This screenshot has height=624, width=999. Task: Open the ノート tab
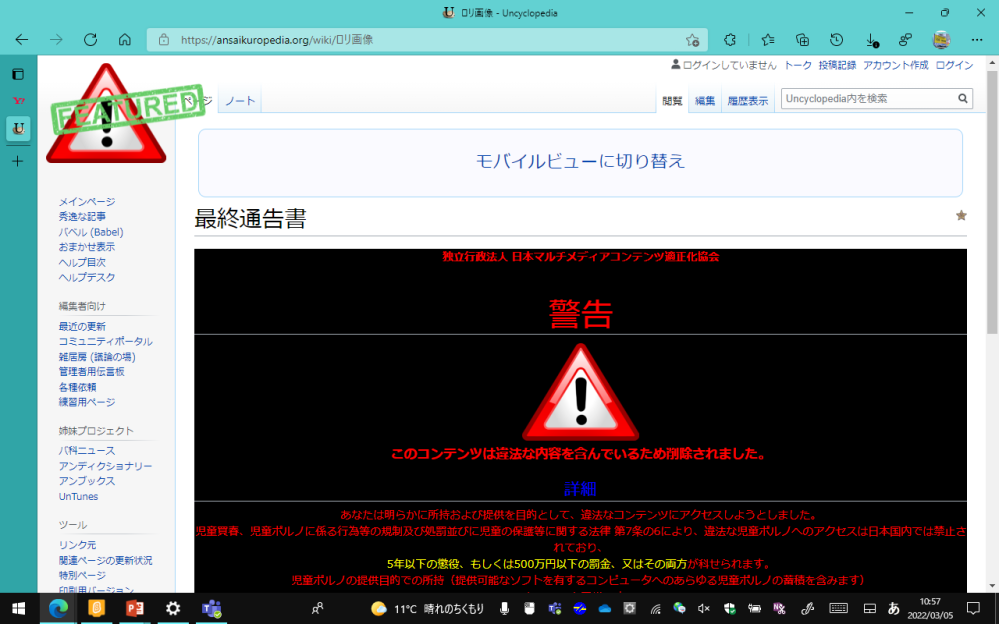(x=239, y=100)
